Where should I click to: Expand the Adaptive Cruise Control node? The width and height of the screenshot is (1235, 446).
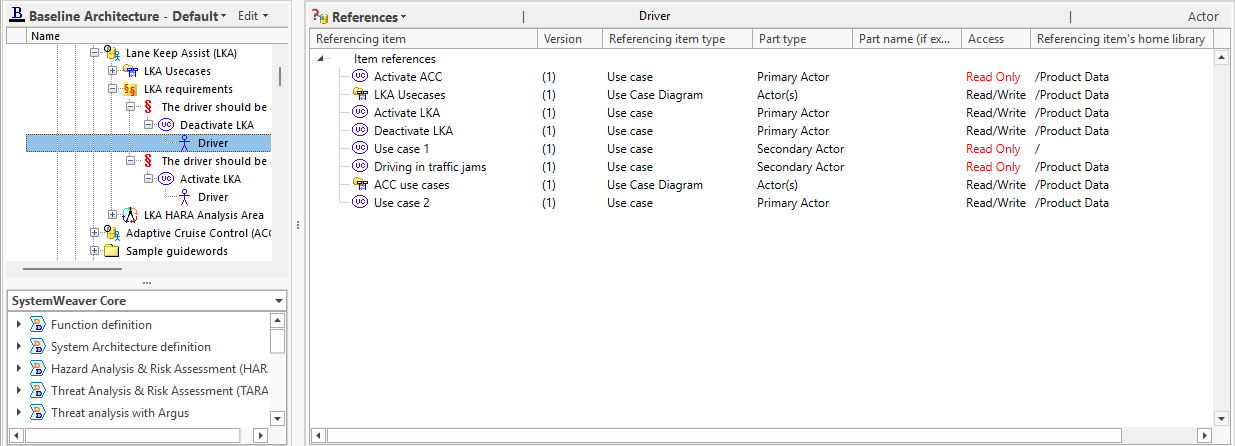tap(95, 233)
